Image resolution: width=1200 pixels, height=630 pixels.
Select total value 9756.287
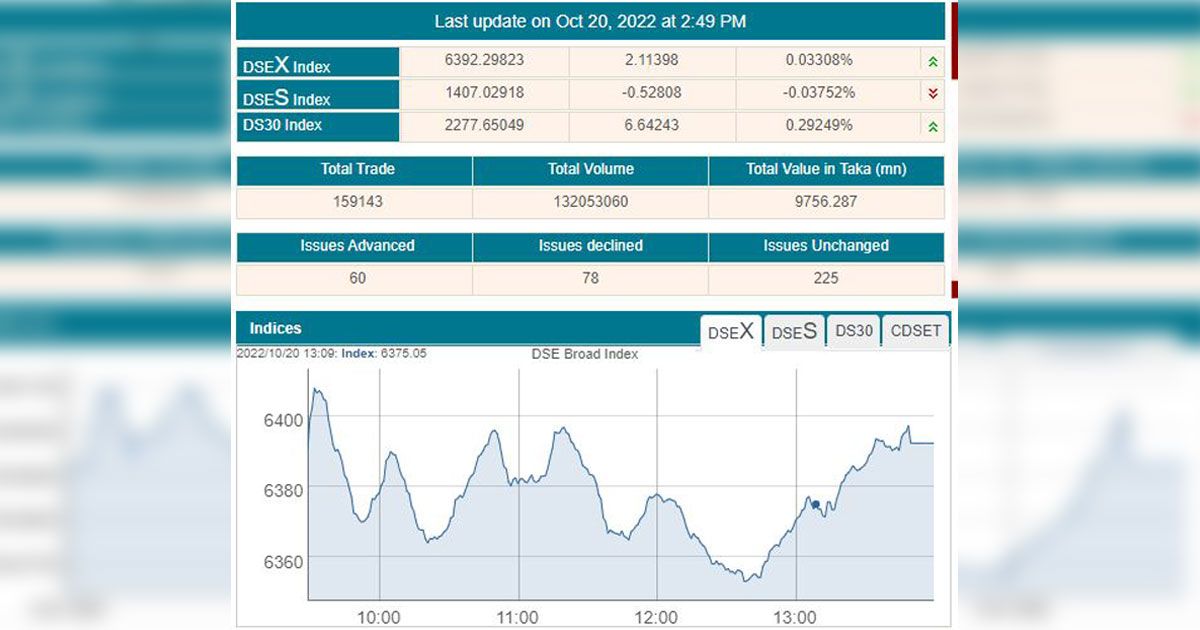826,201
